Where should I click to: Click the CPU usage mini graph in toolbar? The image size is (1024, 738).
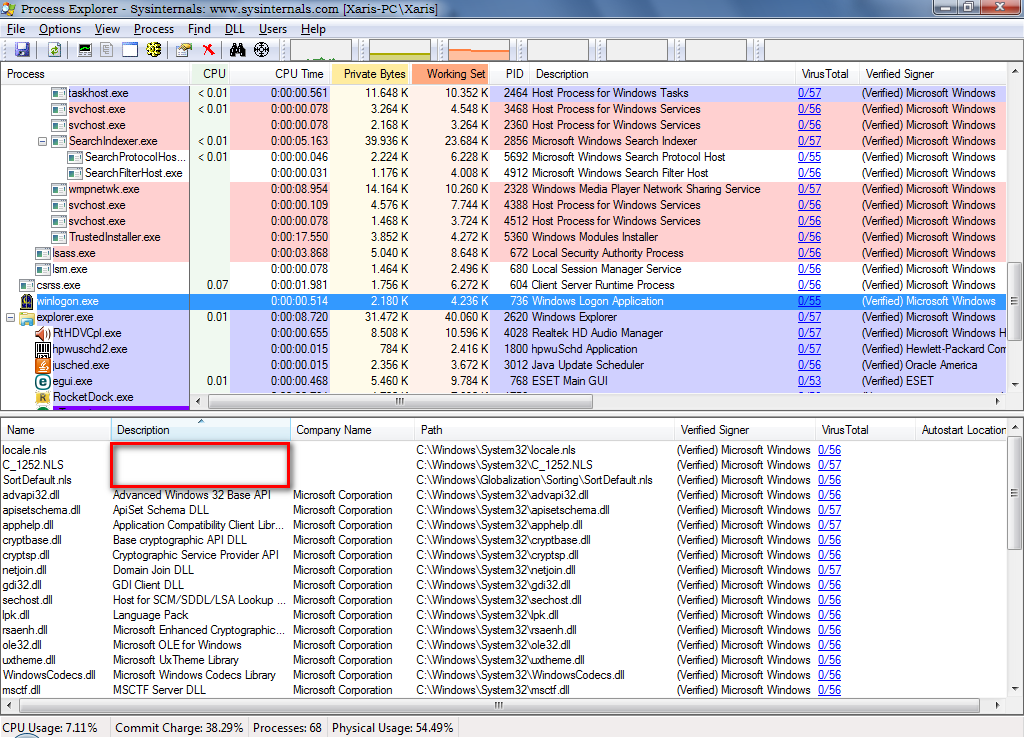point(321,50)
